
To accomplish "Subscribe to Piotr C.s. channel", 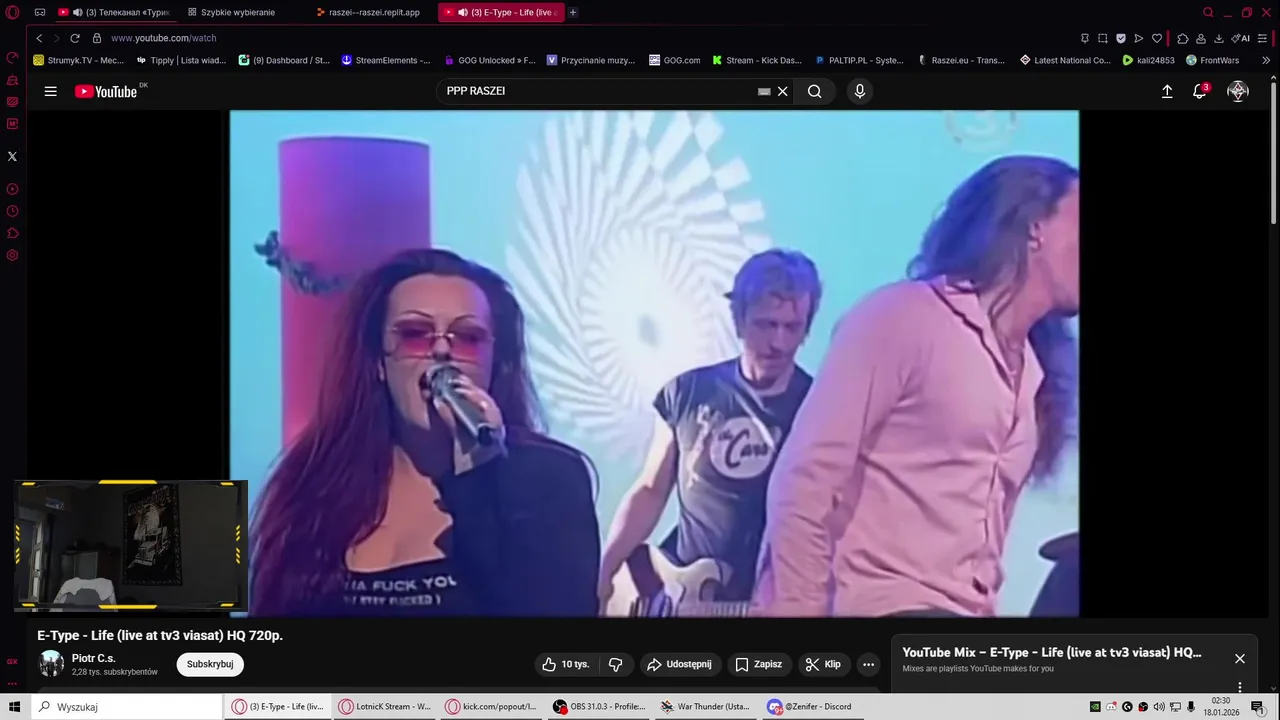I will [210, 664].
